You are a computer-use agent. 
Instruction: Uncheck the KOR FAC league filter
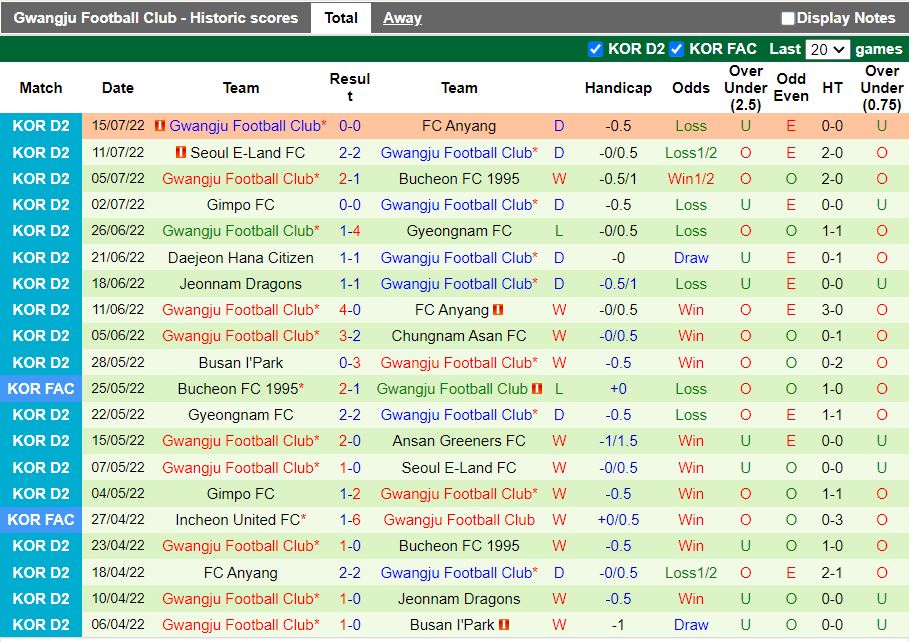pos(677,48)
